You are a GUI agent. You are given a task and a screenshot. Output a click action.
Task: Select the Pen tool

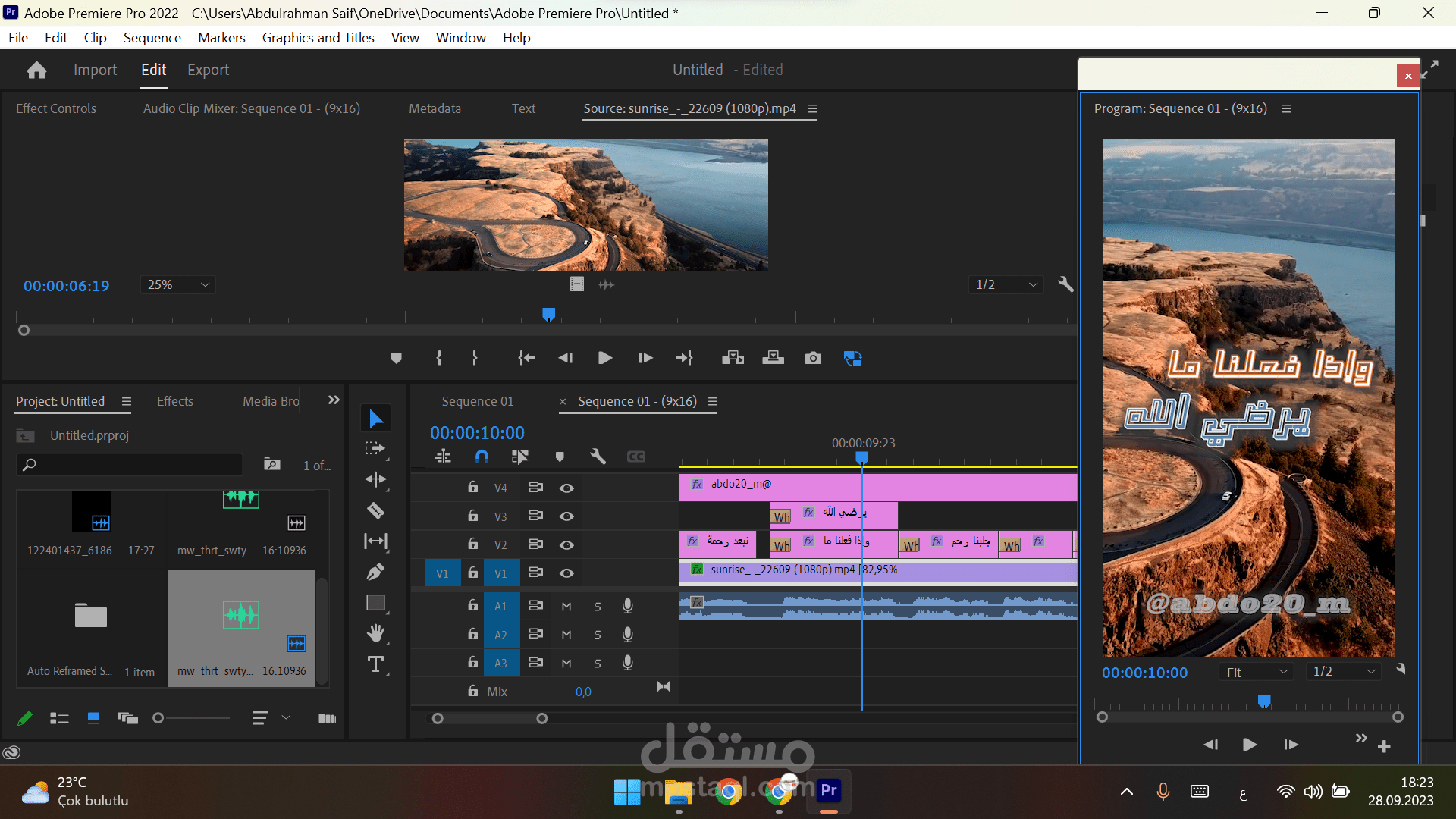375,572
